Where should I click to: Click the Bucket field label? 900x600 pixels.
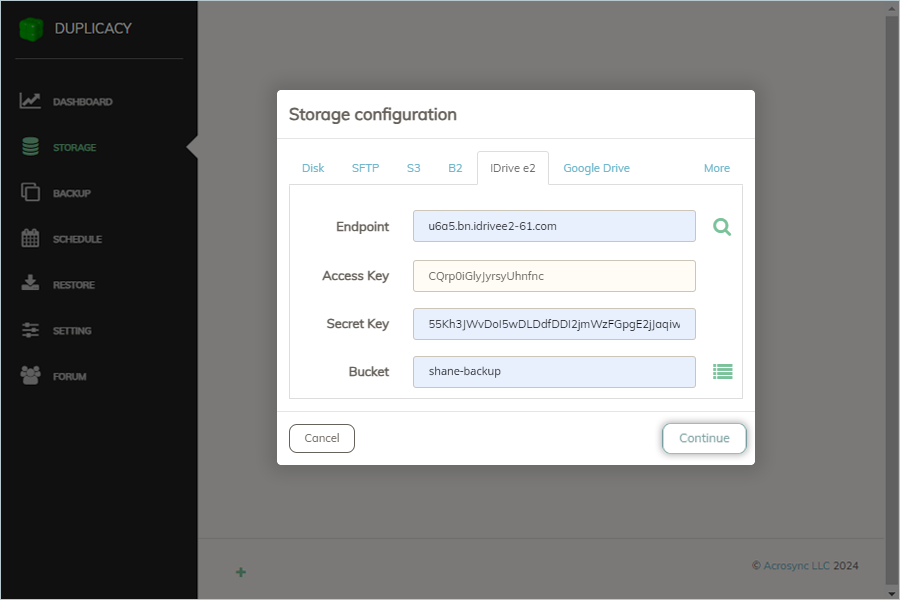[368, 371]
